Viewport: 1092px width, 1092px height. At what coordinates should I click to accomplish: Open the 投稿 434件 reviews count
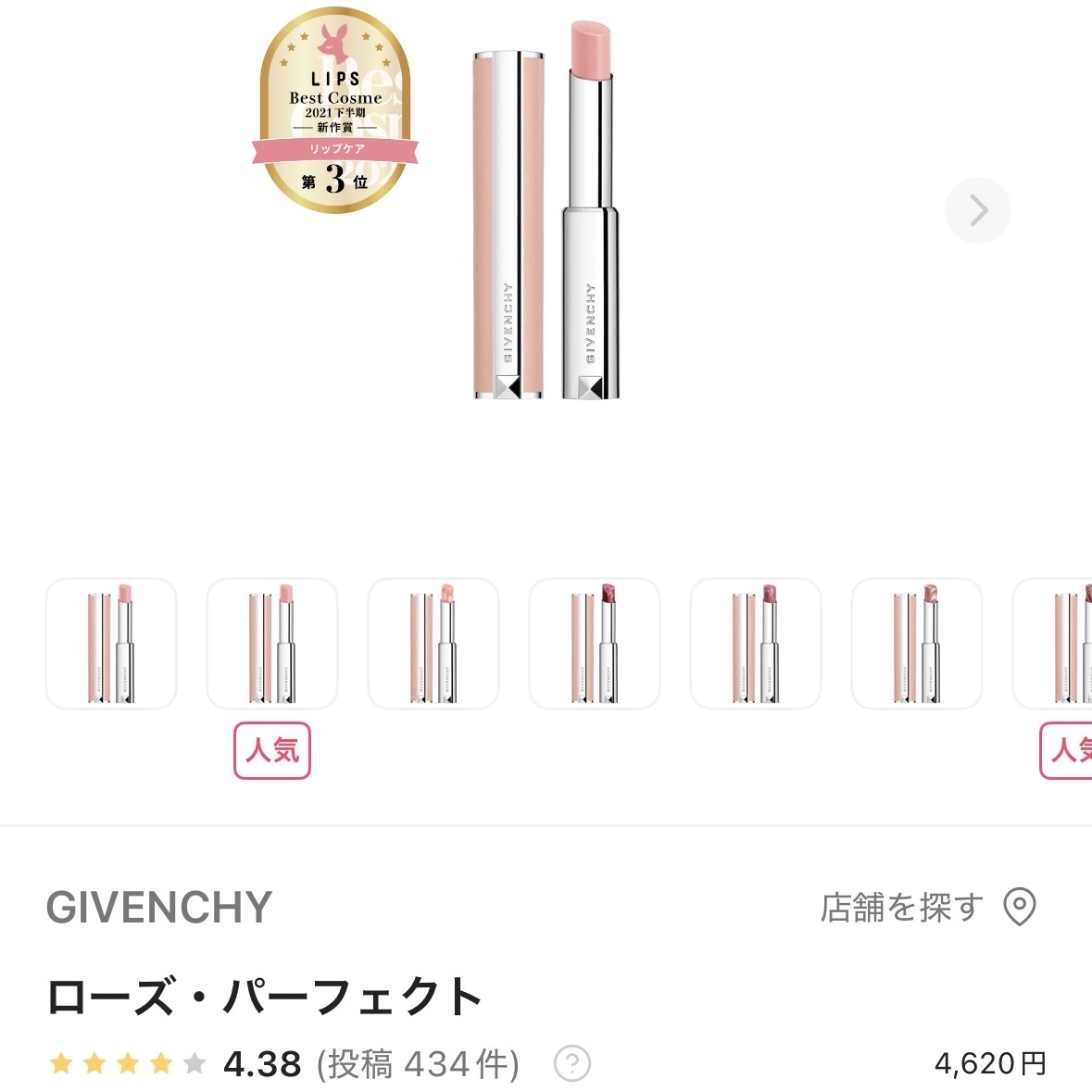418,1063
